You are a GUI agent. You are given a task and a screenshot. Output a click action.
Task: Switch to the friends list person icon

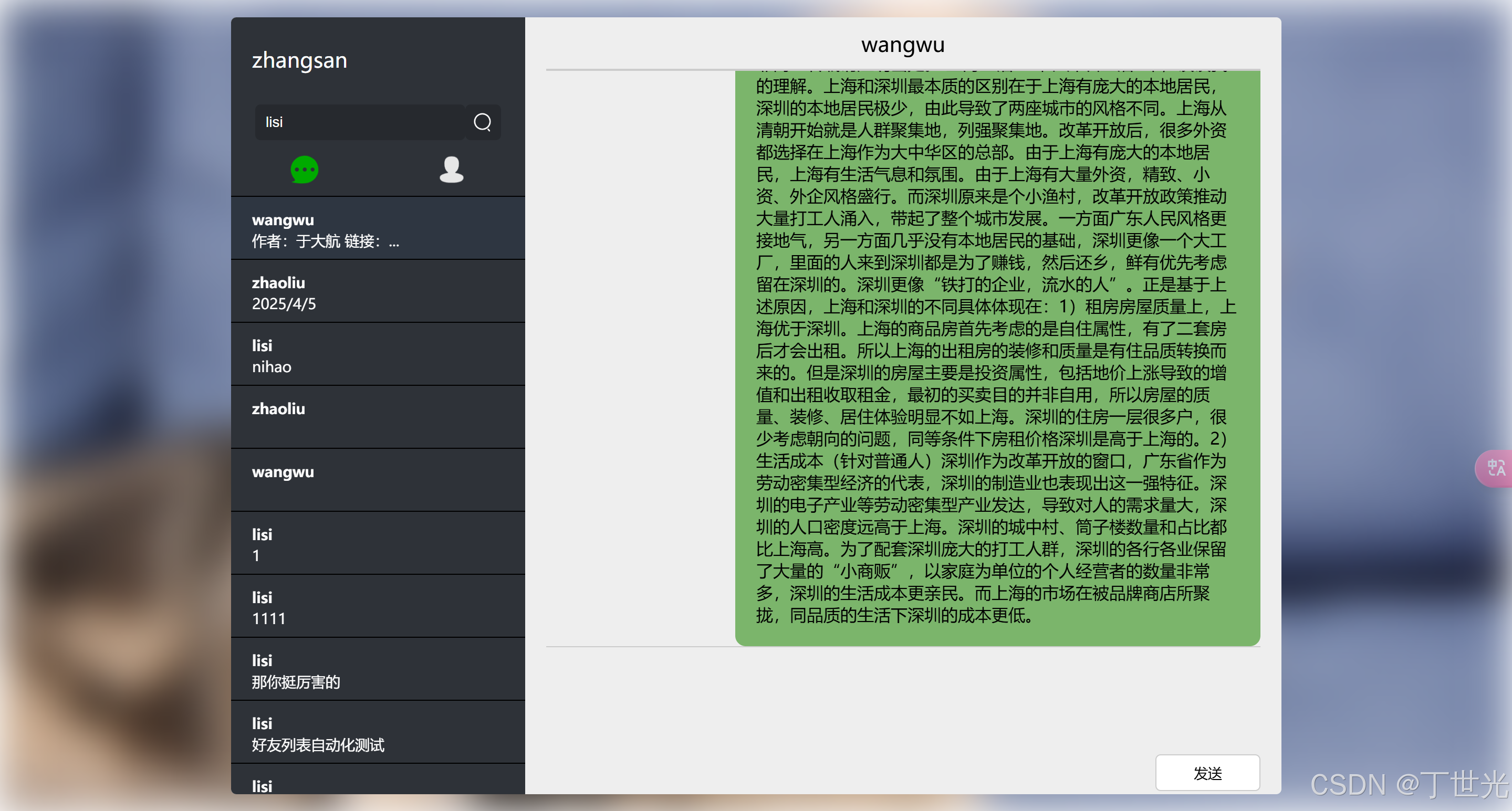(451, 170)
